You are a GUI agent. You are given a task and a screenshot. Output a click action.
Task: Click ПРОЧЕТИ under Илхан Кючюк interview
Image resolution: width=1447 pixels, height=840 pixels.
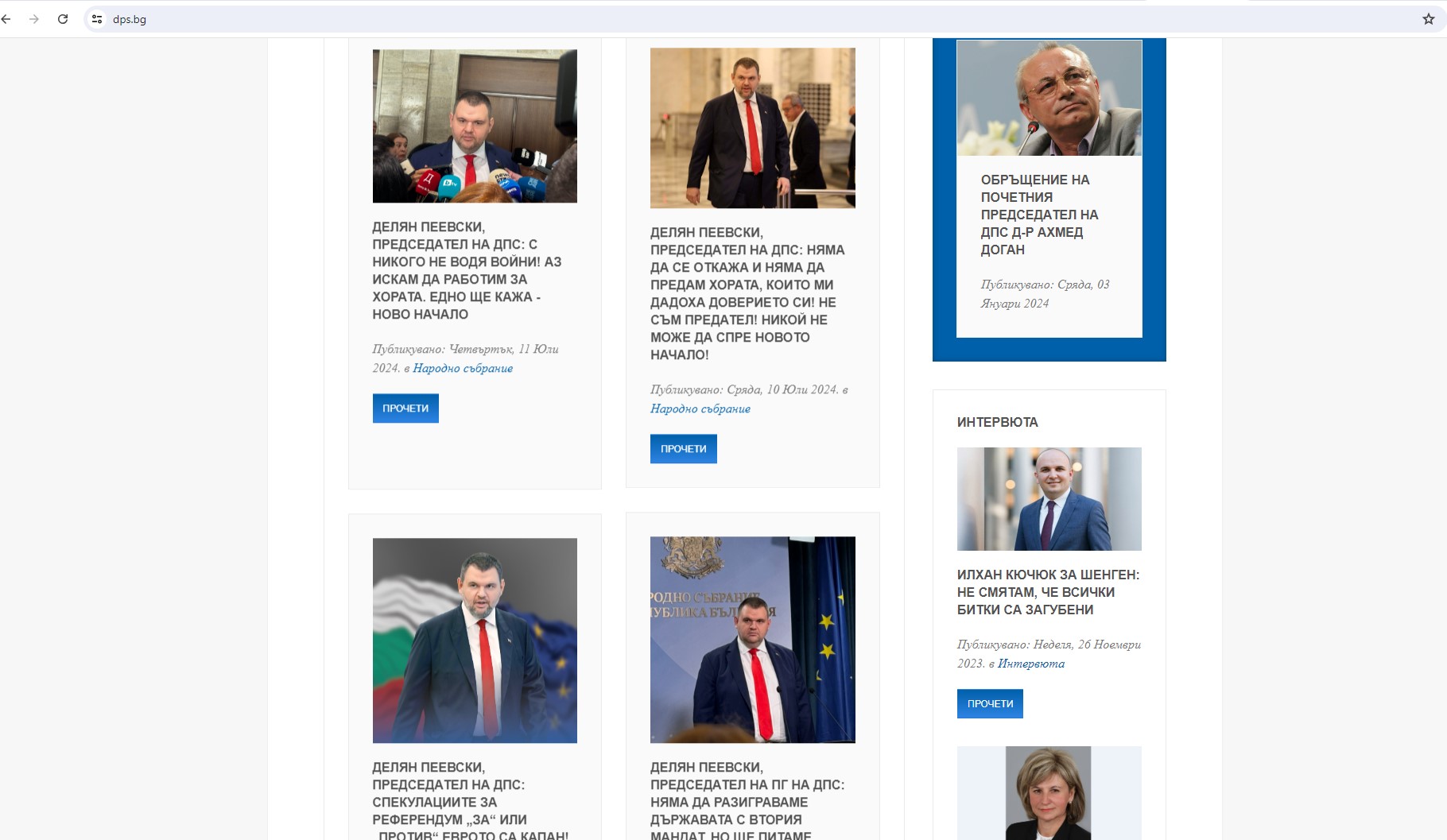point(990,704)
